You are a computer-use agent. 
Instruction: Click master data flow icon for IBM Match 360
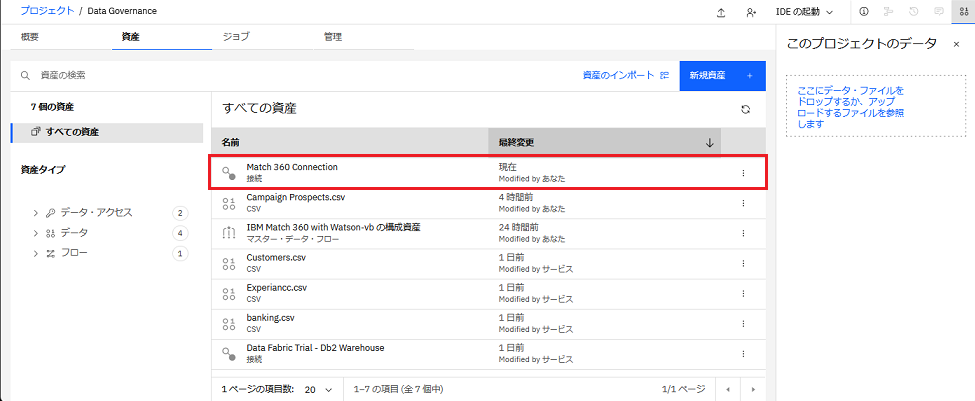pos(229,233)
